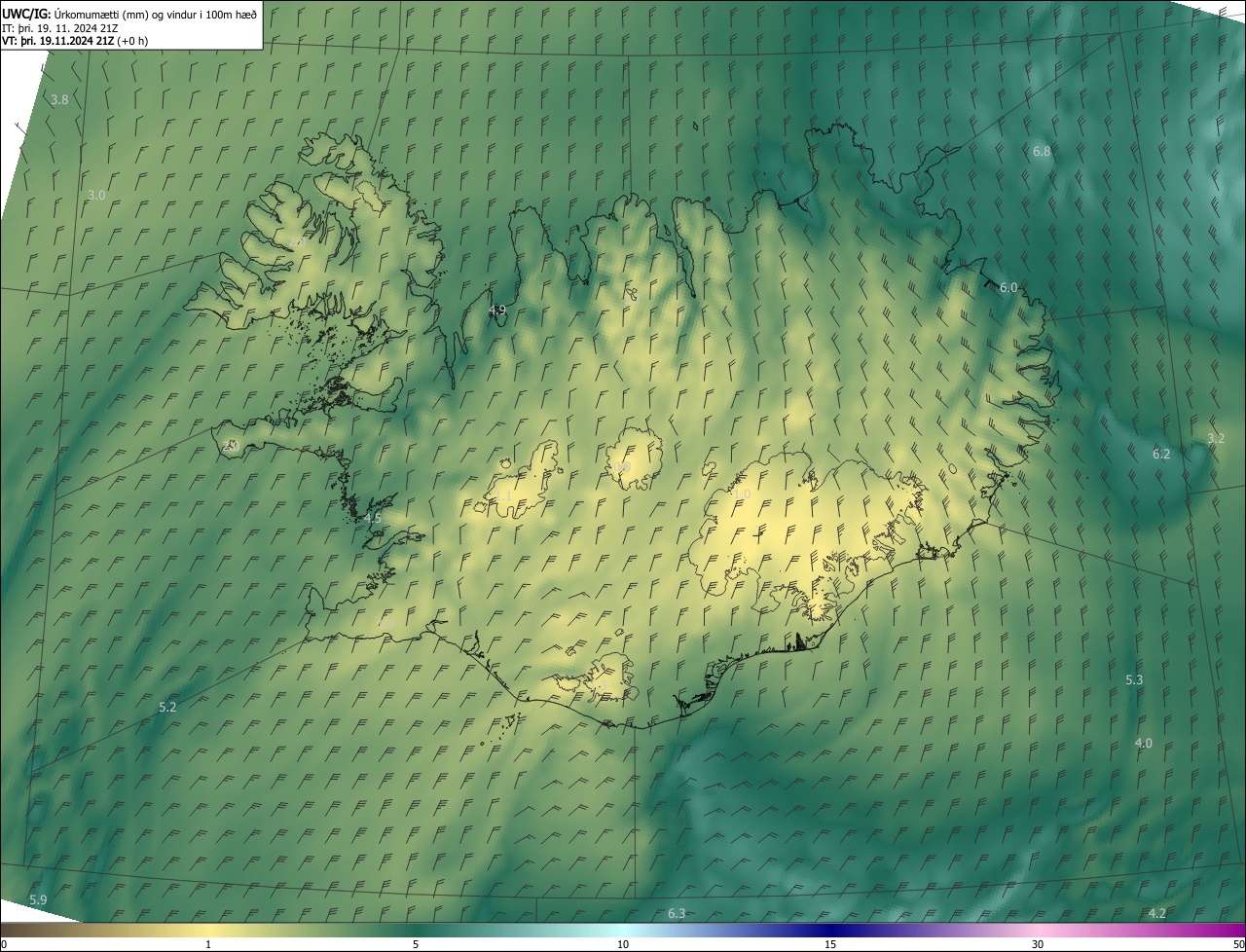The image size is (1246, 952).
Task: Select the colorbar tick label 5
Action: (416, 945)
